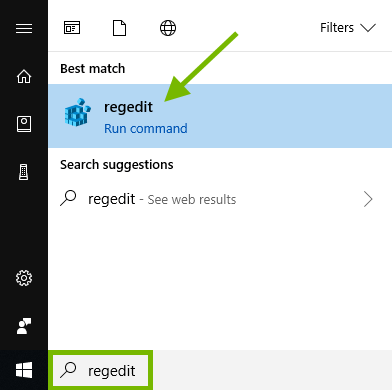Filter results by Apps icon

tap(72, 28)
